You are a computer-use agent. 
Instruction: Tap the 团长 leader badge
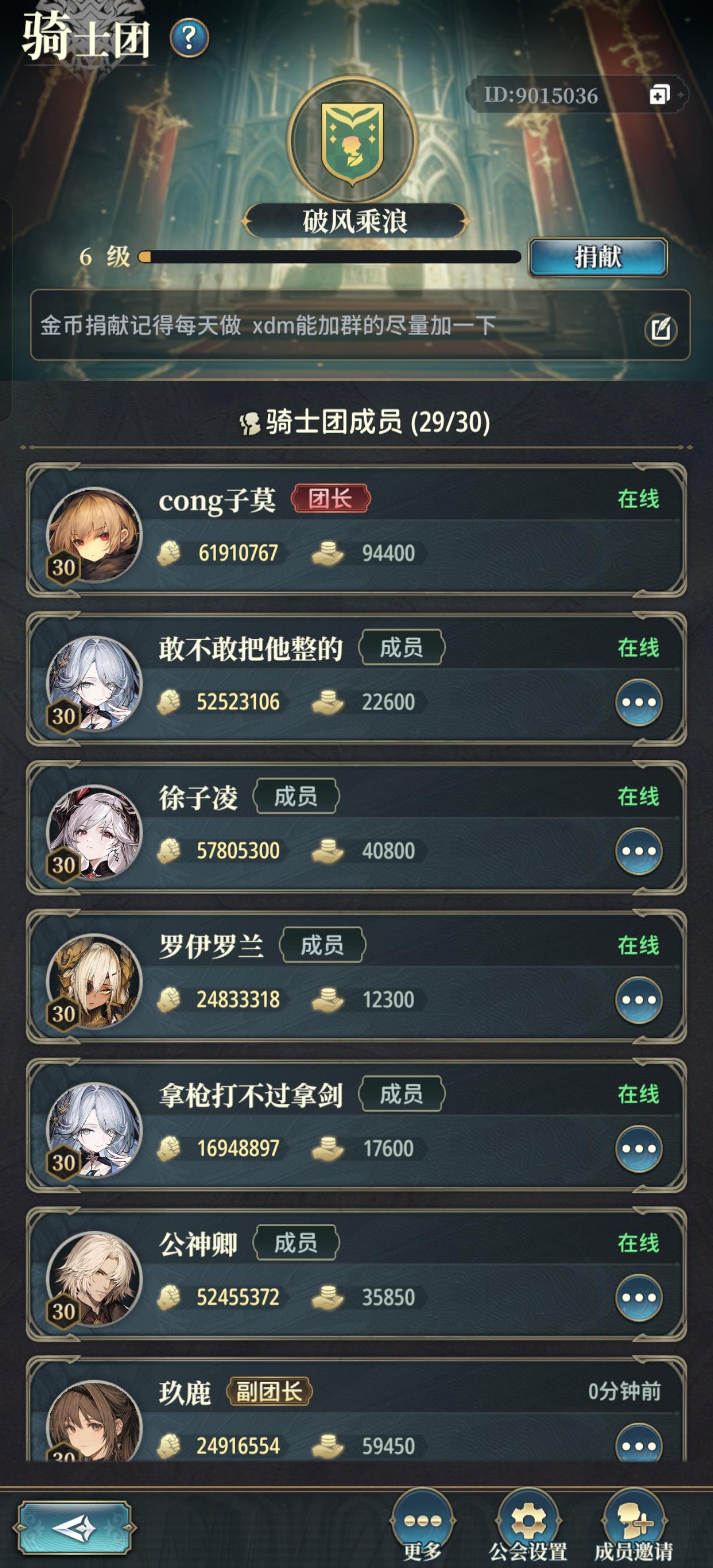point(331,499)
